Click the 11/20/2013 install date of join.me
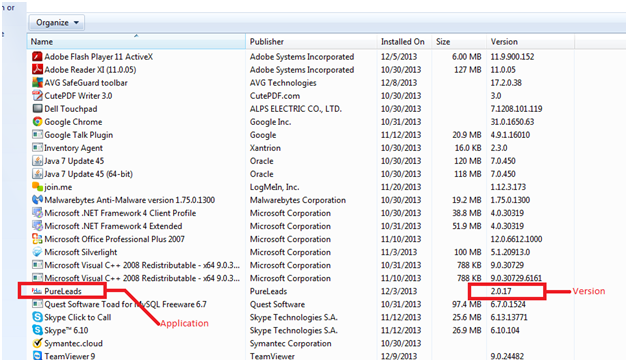Screen dimensions: 628x362 401,187
